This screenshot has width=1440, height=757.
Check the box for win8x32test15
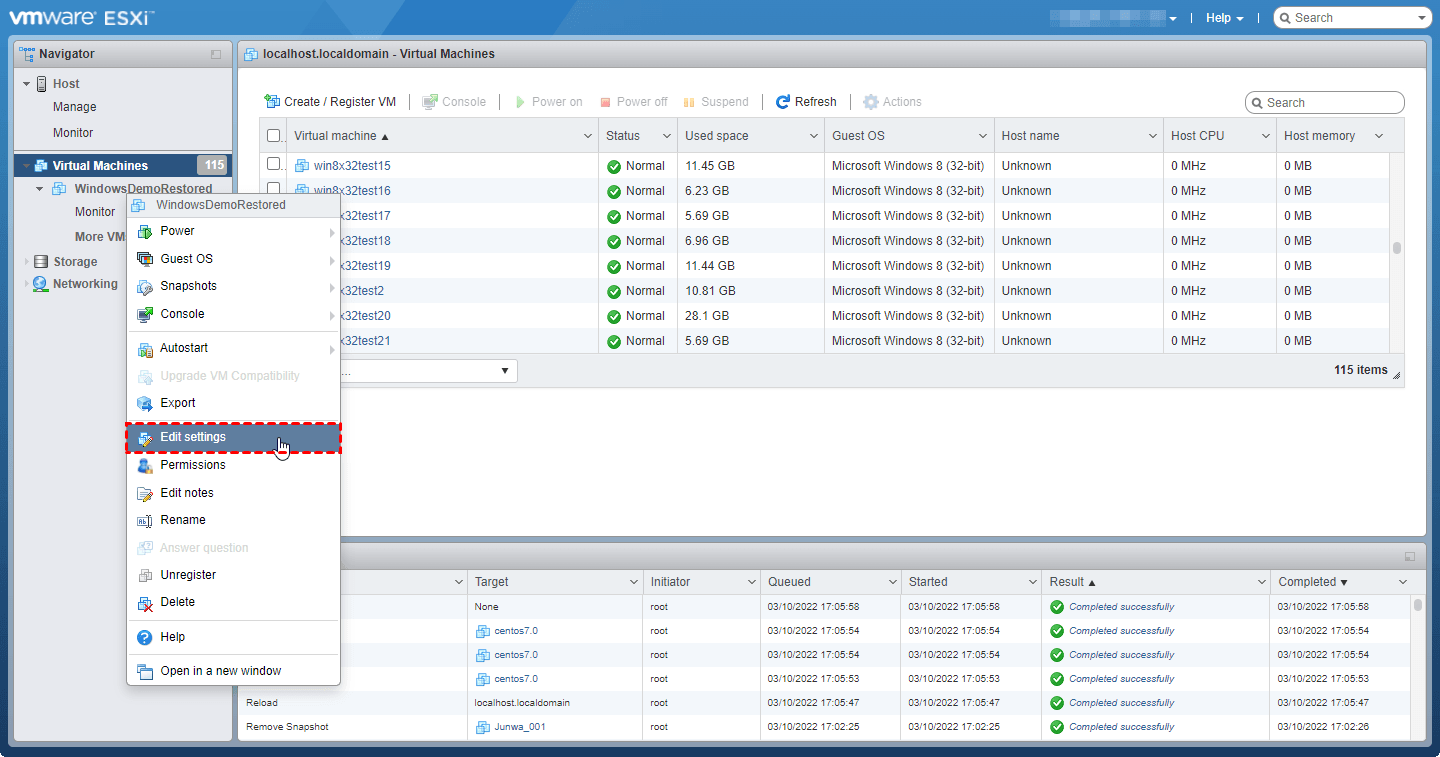pyautogui.click(x=274, y=165)
